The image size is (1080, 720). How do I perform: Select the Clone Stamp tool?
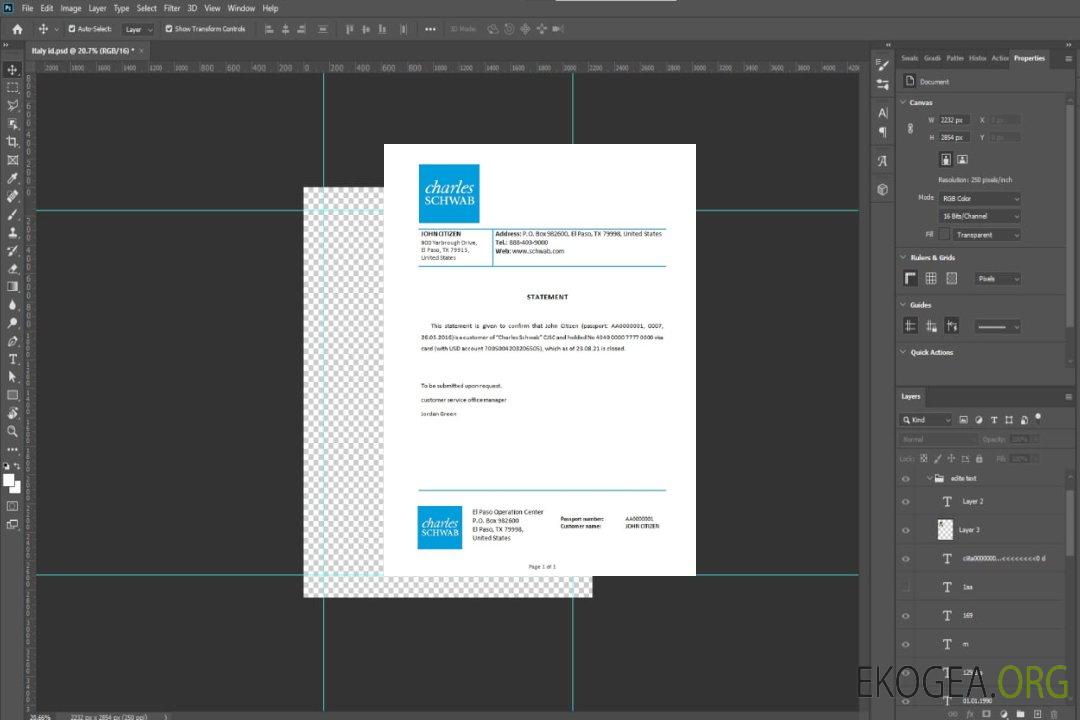[12, 232]
